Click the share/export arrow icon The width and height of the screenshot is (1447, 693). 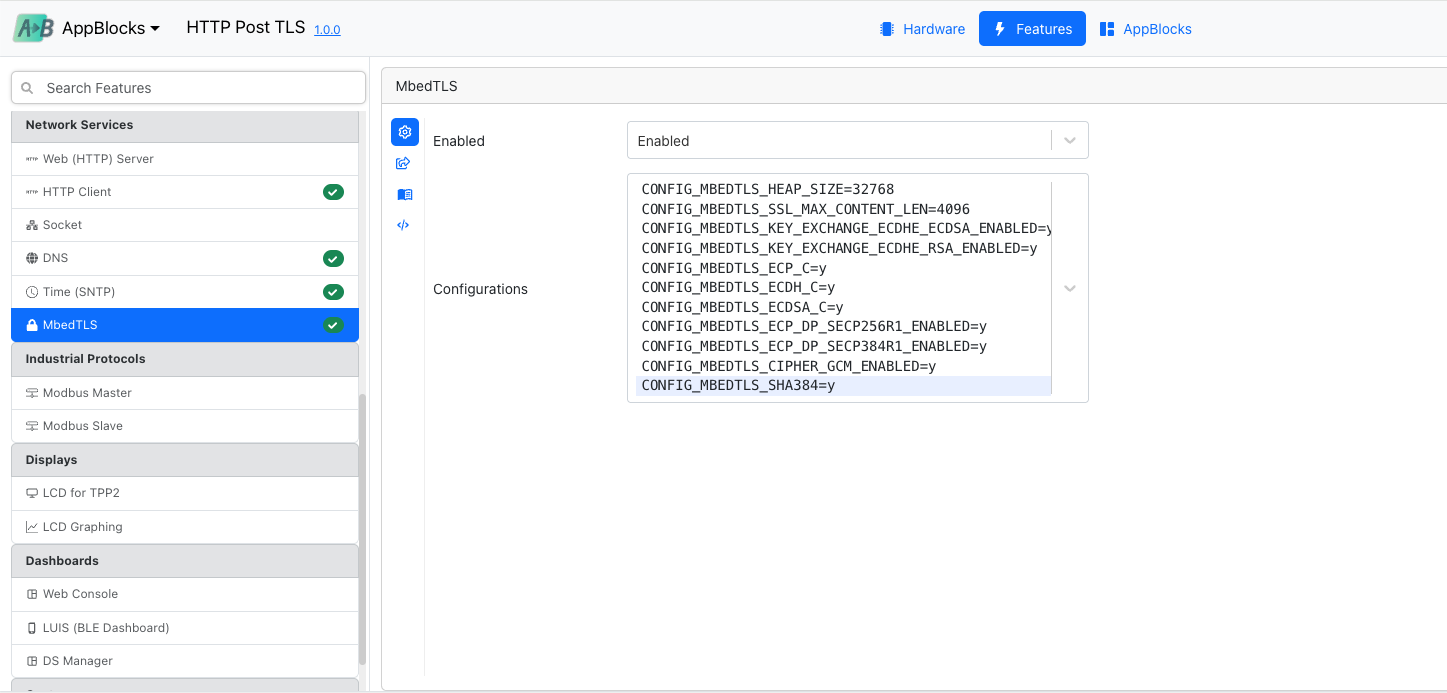pyautogui.click(x=404, y=163)
